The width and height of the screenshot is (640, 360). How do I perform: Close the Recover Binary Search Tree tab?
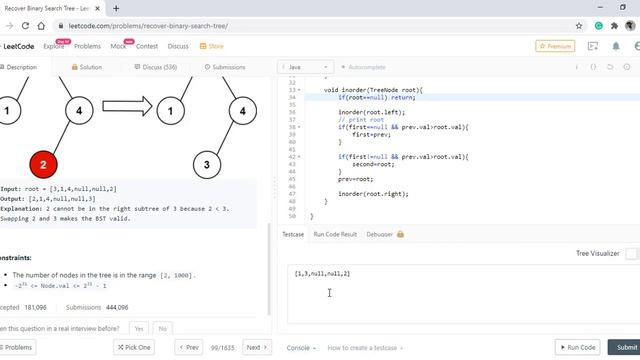click(x=97, y=8)
